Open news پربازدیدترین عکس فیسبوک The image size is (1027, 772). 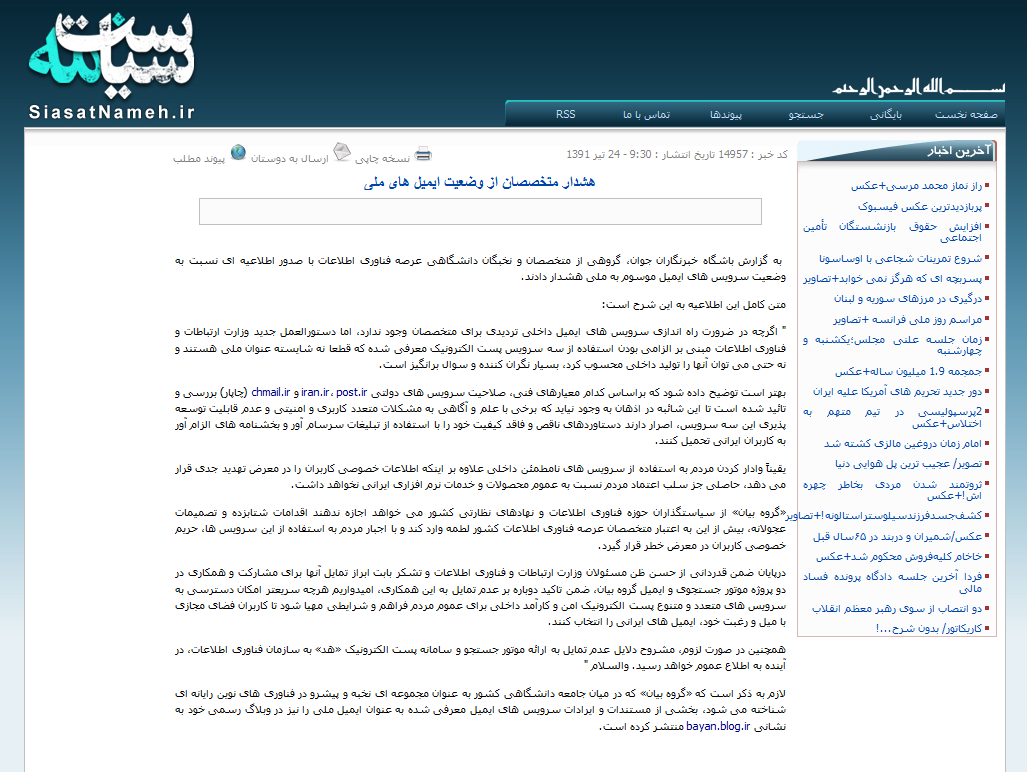tap(920, 206)
